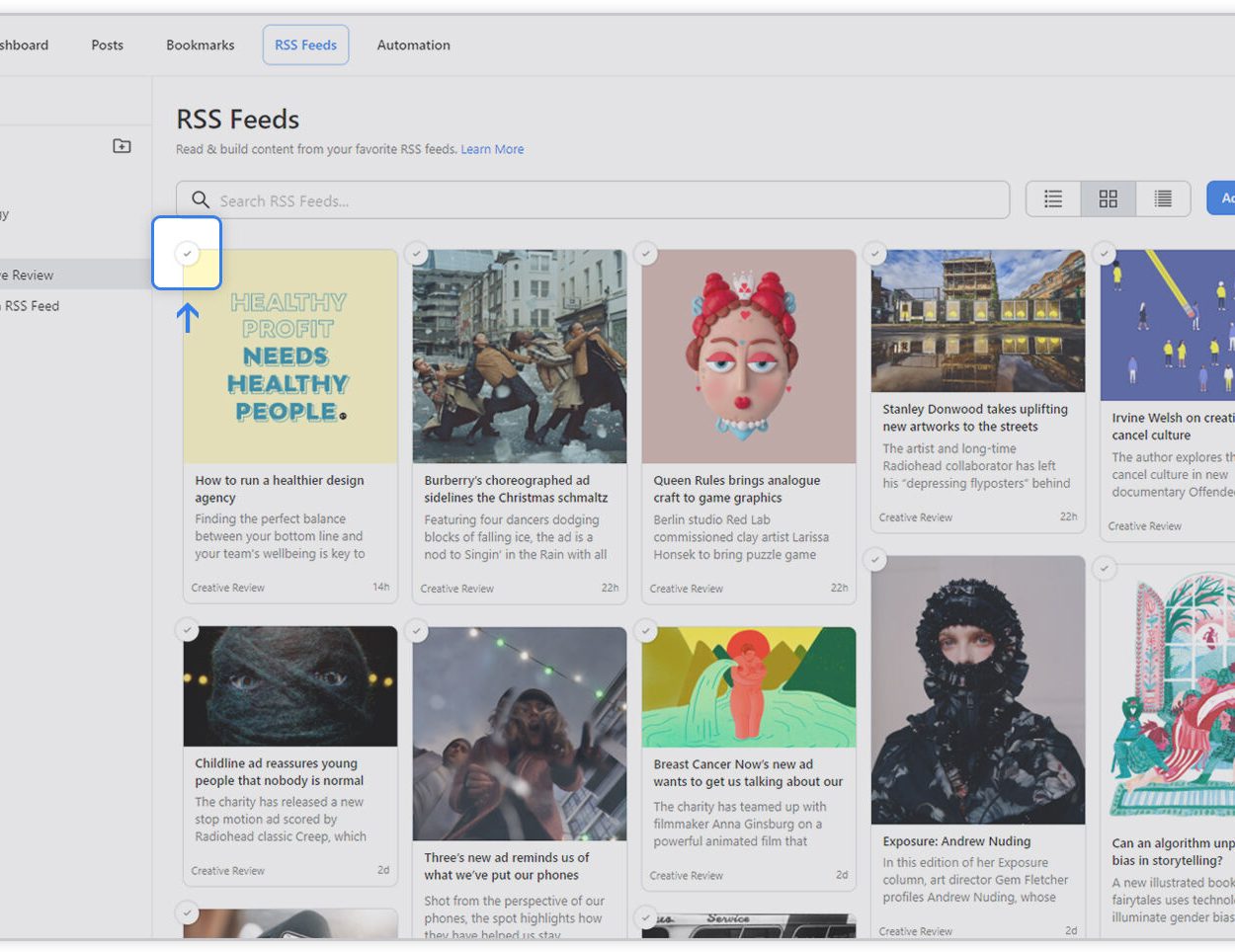Open the clay face Queen Rules thumbnail
The height and width of the screenshot is (952, 1235).
749,357
